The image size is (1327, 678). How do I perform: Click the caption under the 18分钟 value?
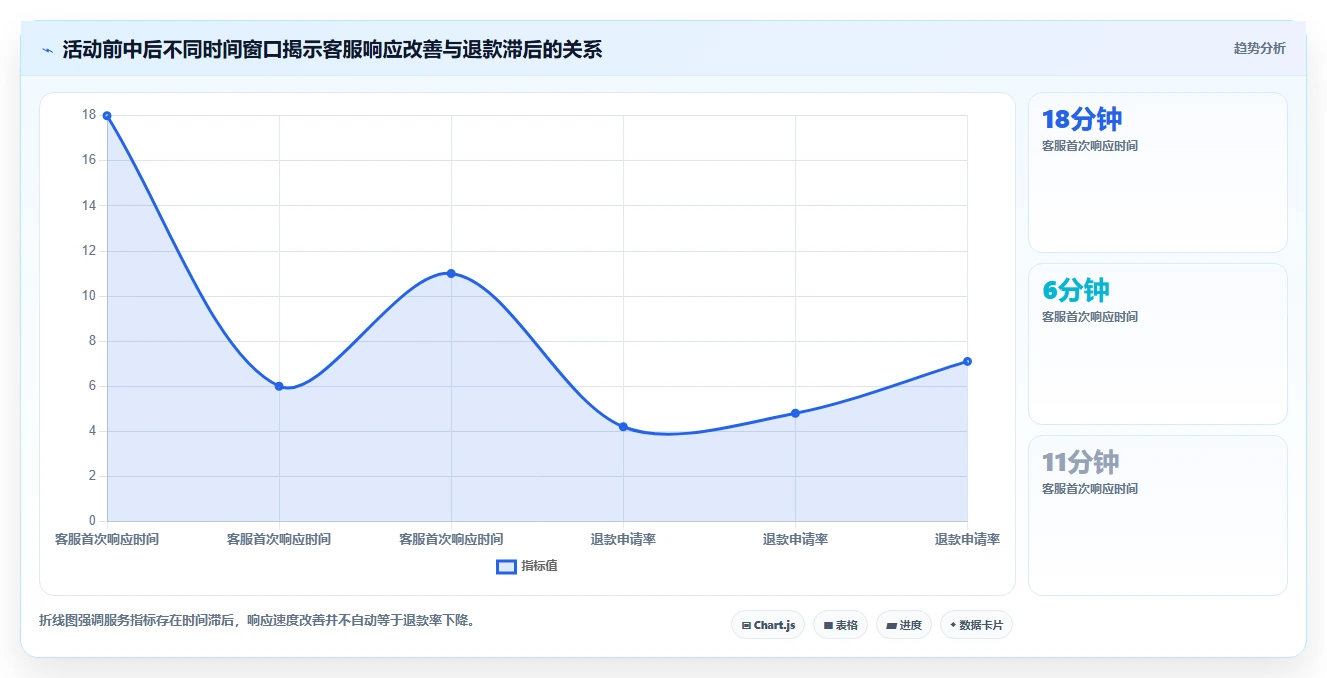click(1090, 146)
